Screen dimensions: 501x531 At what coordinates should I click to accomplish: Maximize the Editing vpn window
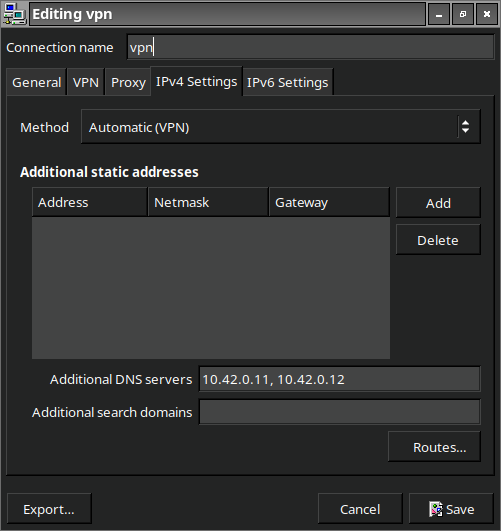[463, 14]
